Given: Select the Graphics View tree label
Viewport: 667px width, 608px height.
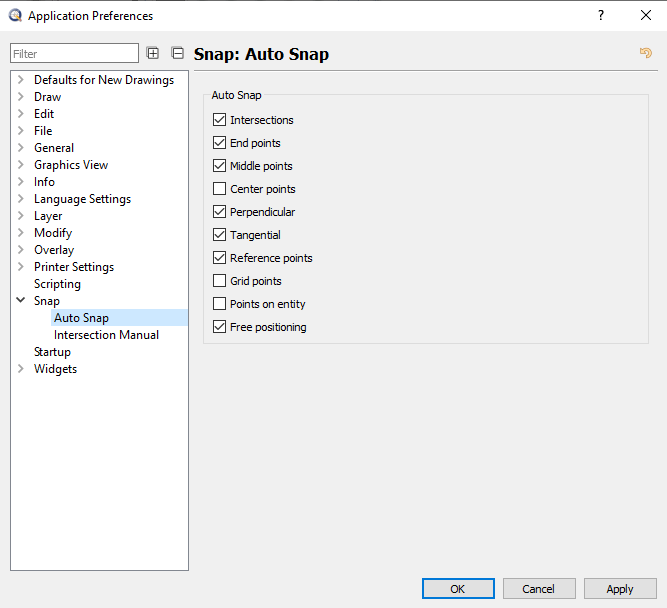Looking at the screenshot, I should click(71, 165).
